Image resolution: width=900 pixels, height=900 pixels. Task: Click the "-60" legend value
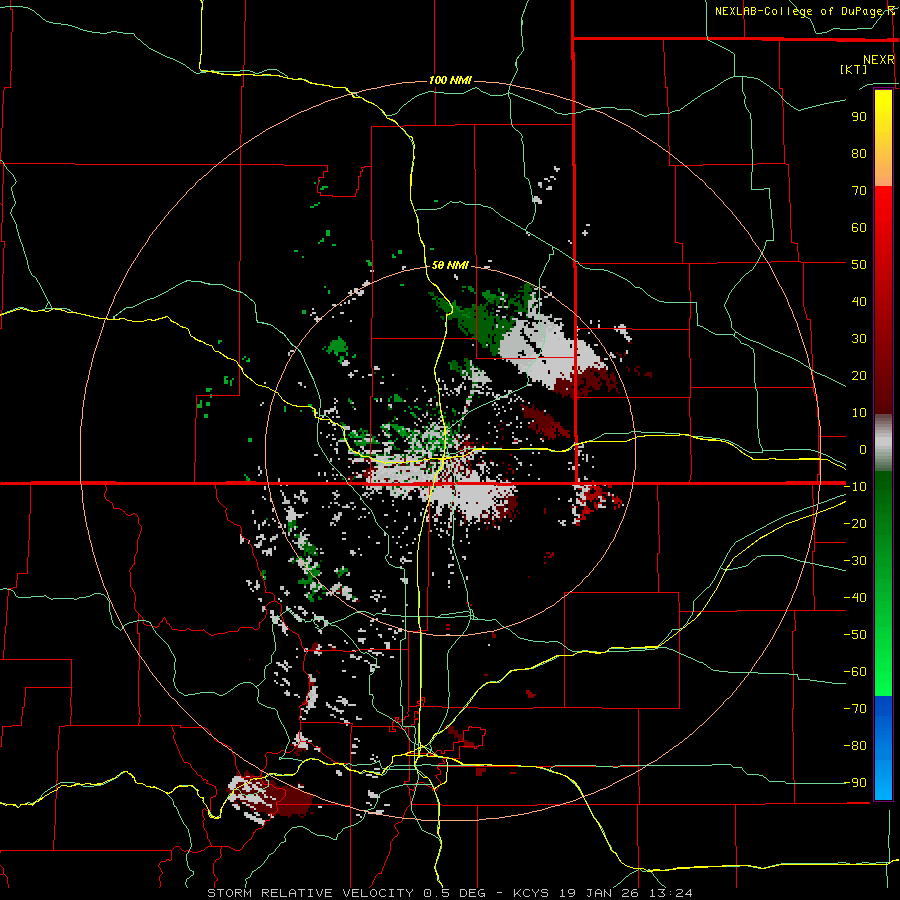pyautogui.click(x=855, y=672)
